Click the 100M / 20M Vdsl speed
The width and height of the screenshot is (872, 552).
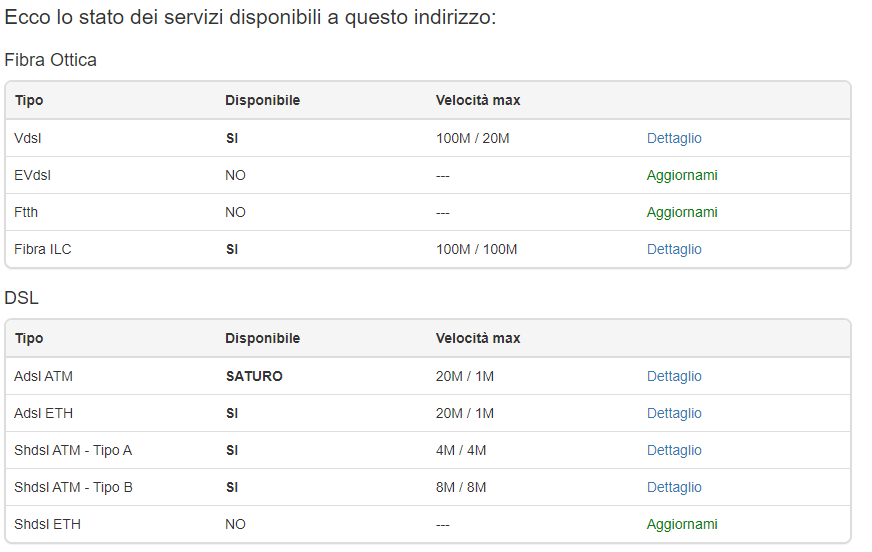click(473, 138)
